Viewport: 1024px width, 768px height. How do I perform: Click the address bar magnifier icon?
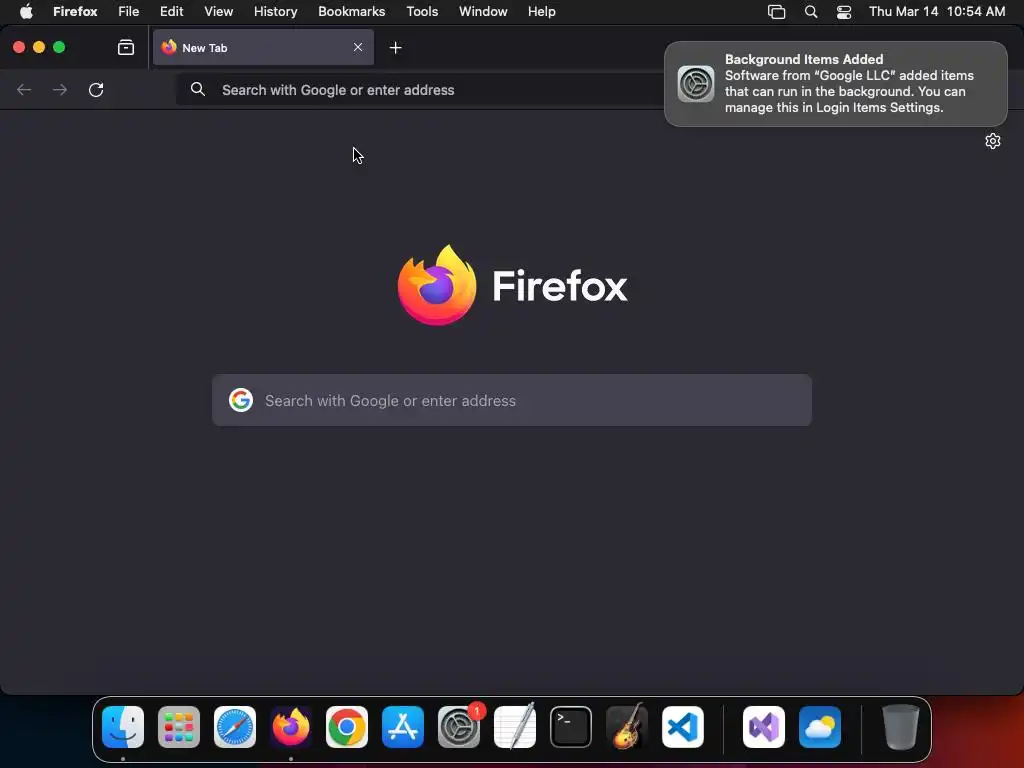[198, 89]
